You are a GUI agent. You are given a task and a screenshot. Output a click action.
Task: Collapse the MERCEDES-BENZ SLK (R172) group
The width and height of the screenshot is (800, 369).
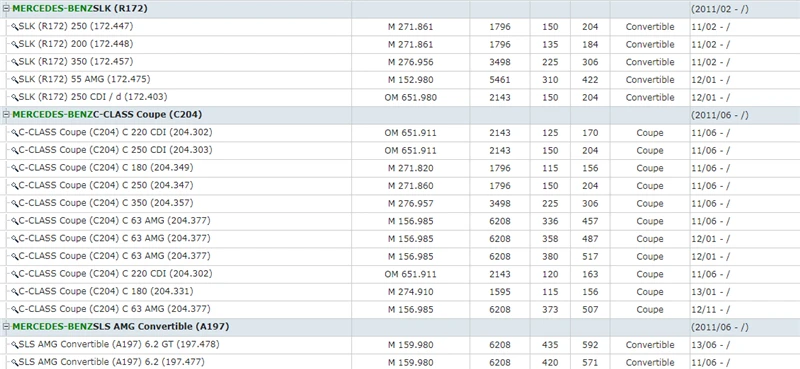coord(6,9)
